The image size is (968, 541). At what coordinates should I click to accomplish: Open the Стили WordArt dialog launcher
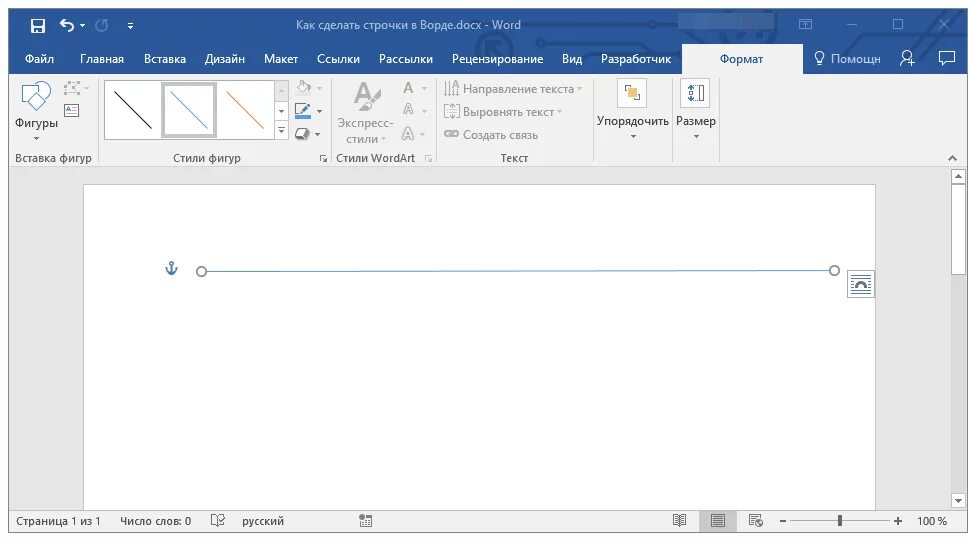(428, 159)
